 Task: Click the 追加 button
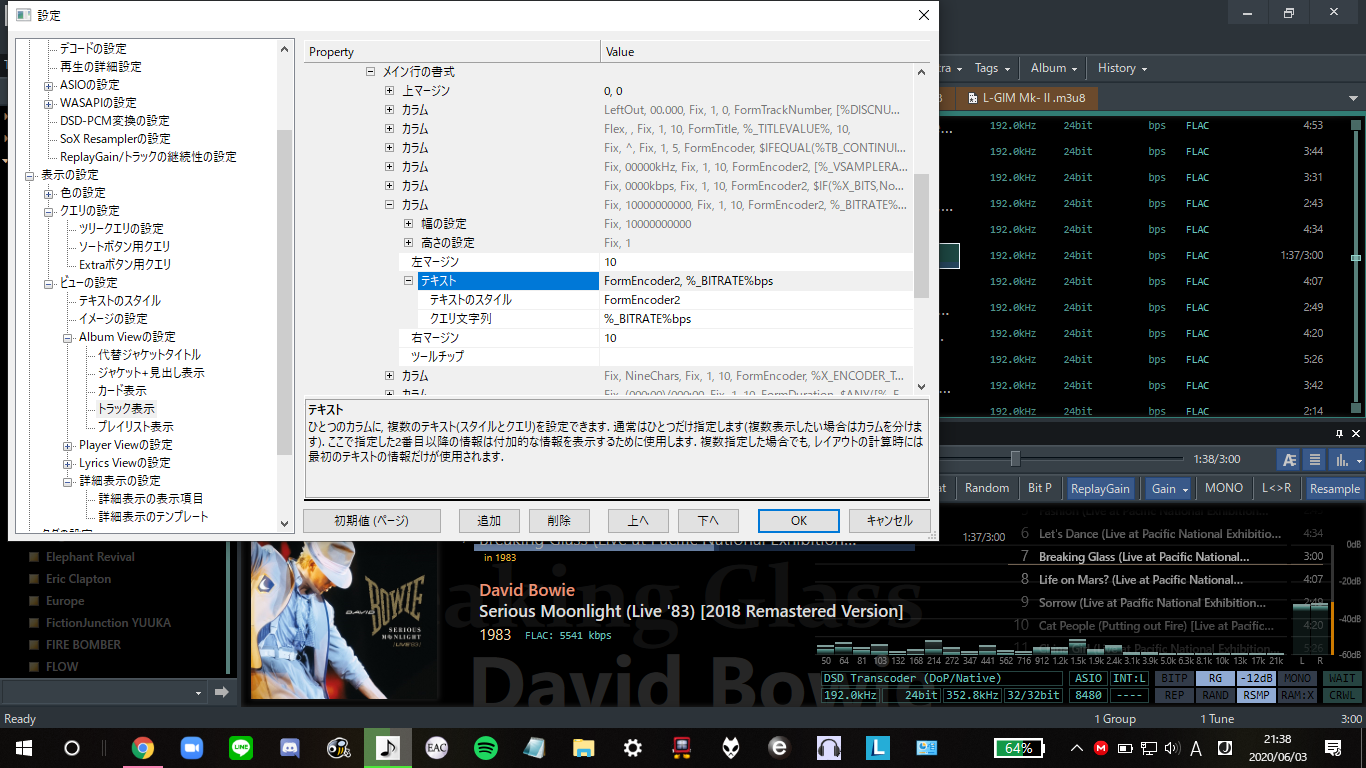tap(489, 520)
